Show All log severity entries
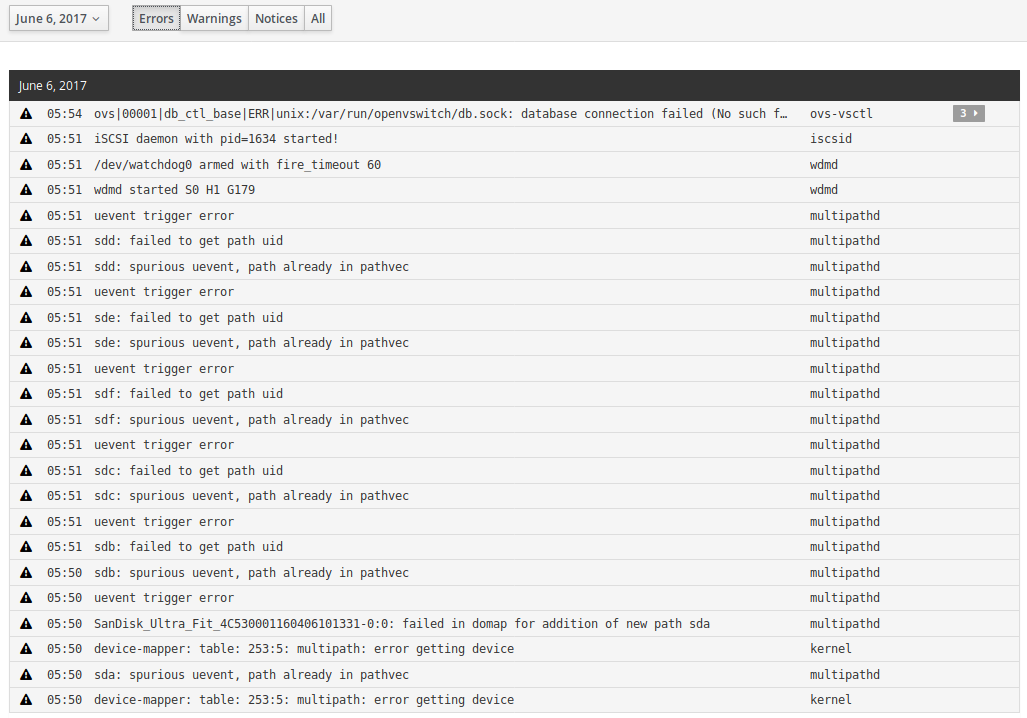Image resolution: width=1027 pixels, height=718 pixels. pyautogui.click(x=318, y=19)
